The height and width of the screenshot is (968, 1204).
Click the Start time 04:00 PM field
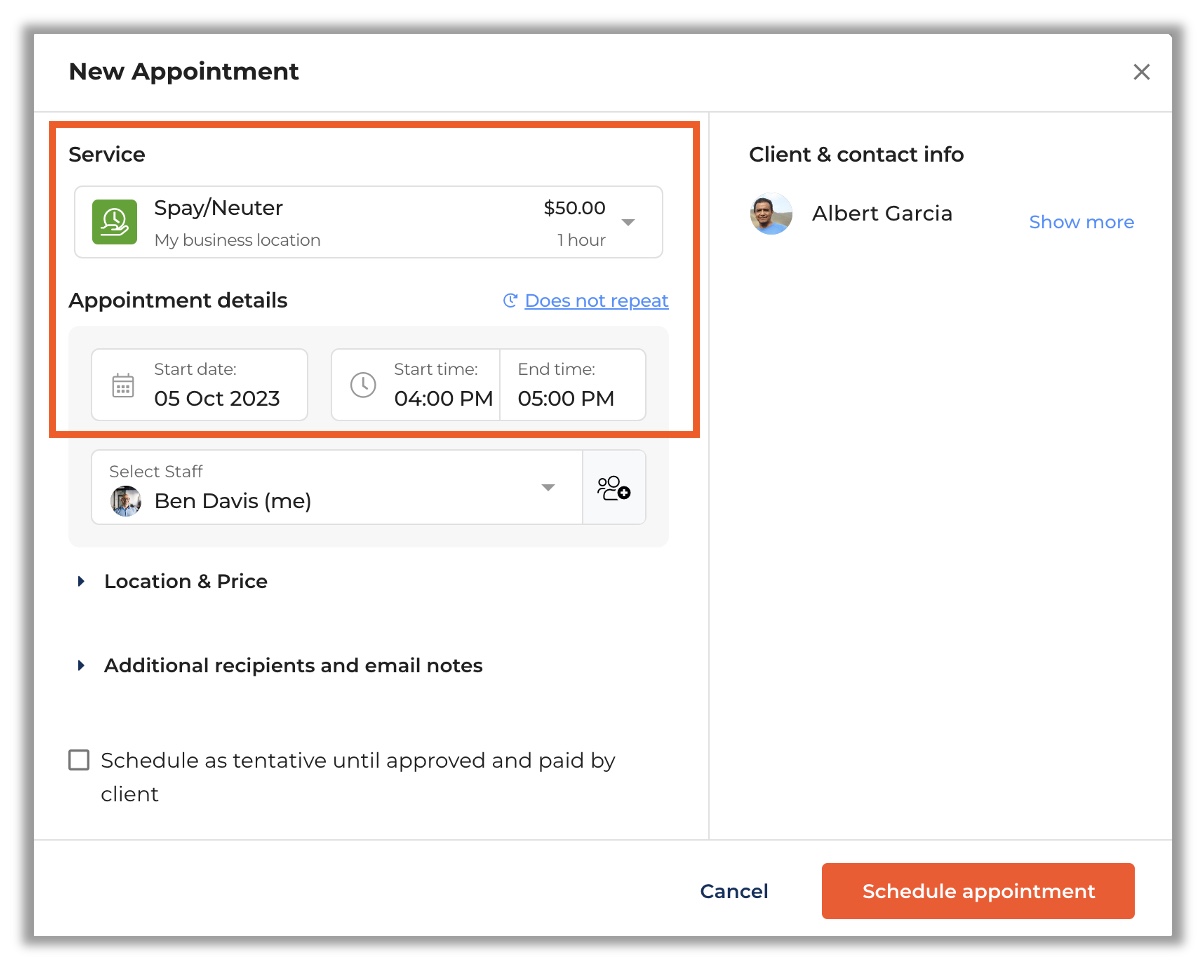pos(443,398)
